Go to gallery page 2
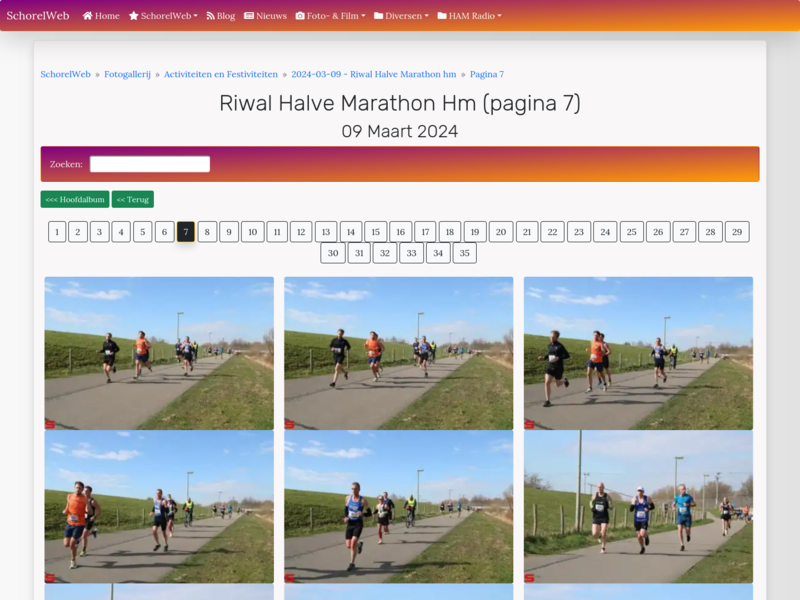 pyautogui.click(x=78, y=232)
